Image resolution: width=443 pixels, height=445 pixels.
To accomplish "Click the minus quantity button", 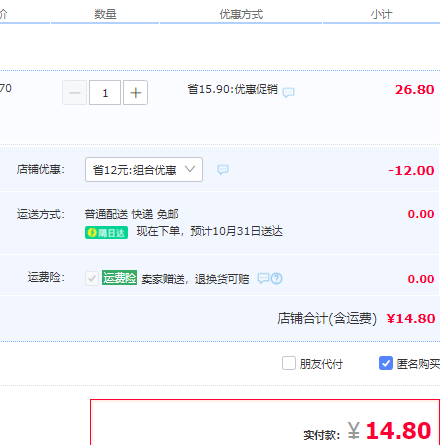I will click(x=75, y=93).
